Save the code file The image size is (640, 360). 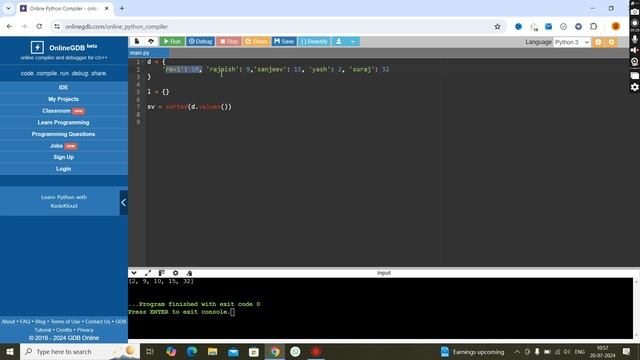pos(284,42)
